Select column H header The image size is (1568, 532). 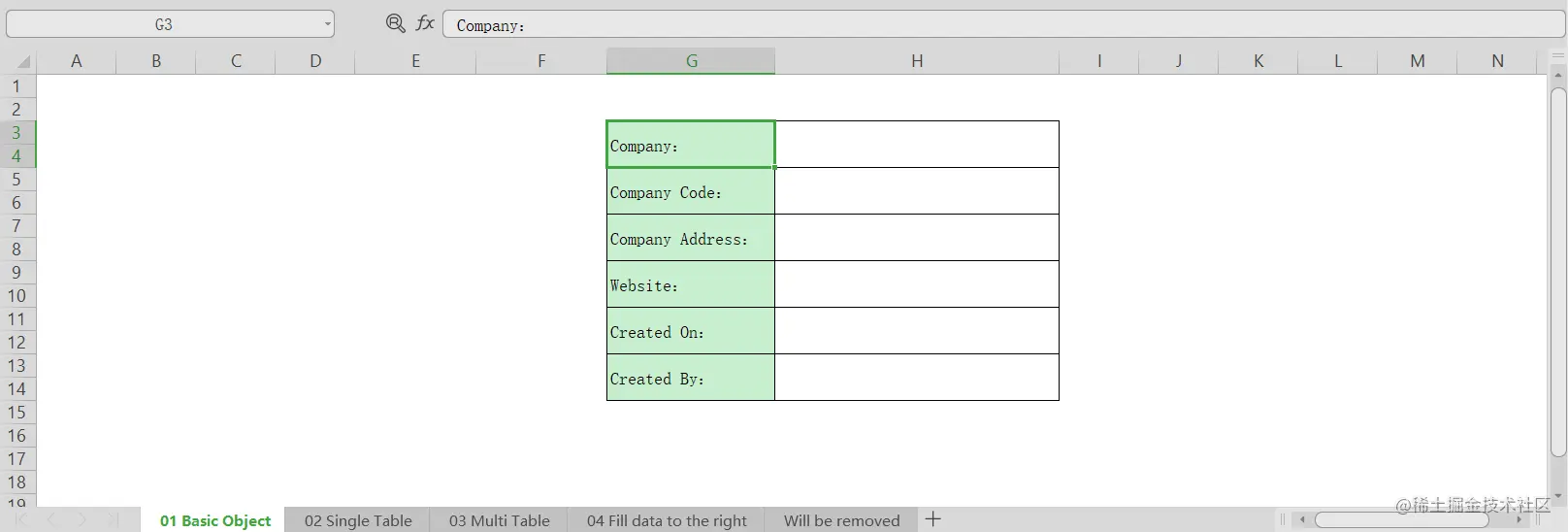point(917,61)
